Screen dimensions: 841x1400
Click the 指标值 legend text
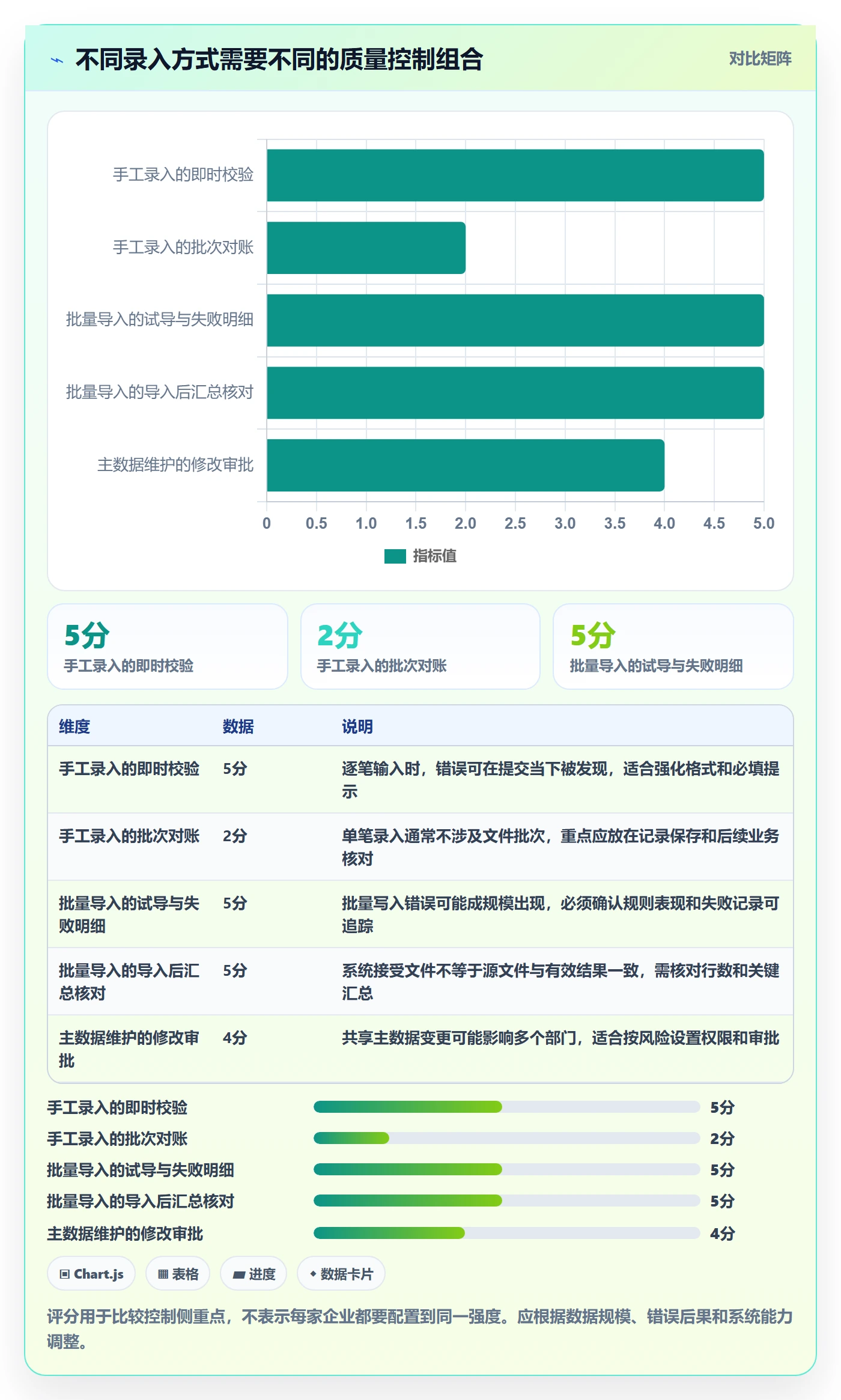pyautogui.click(x=434, y=556)
